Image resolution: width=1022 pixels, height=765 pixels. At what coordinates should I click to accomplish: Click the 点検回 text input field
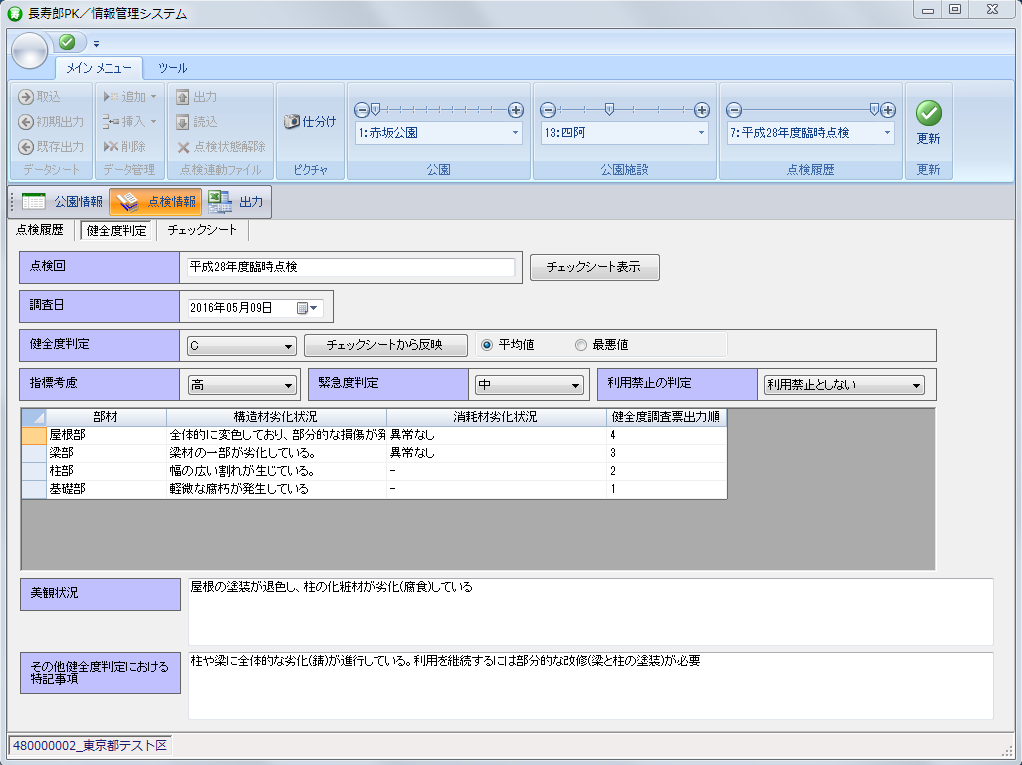pyautogui.click(x=351, y=268)
